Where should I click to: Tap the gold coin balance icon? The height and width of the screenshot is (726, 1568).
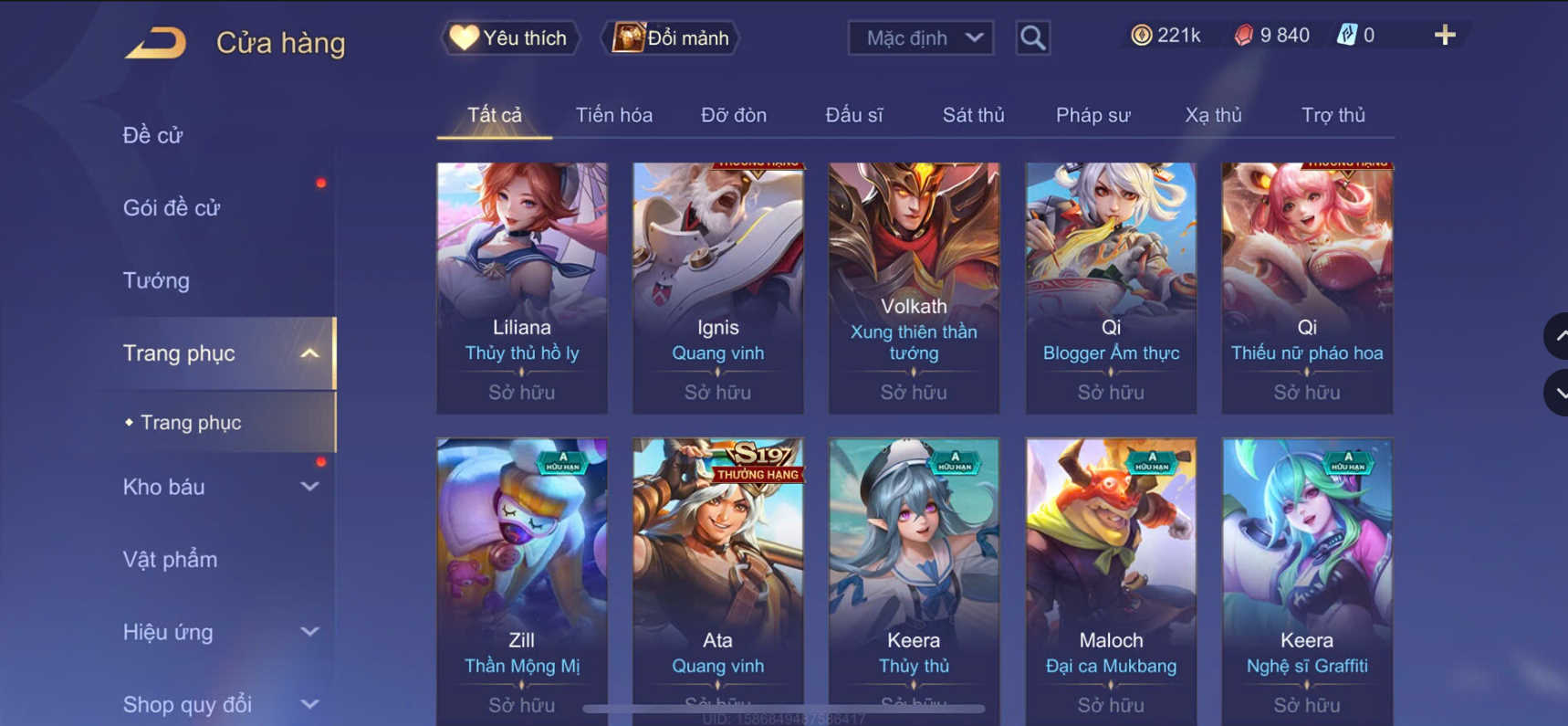(1141, 36)
